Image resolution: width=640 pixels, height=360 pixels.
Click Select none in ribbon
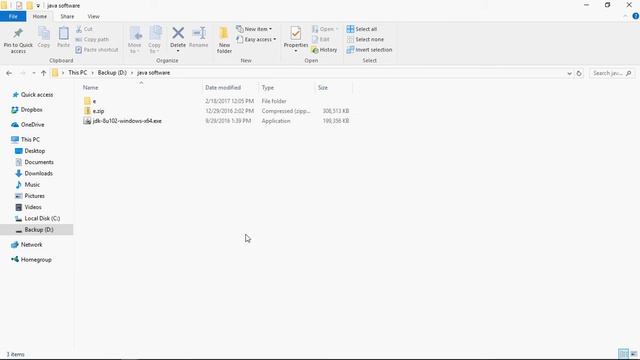[x=366, y=40]
